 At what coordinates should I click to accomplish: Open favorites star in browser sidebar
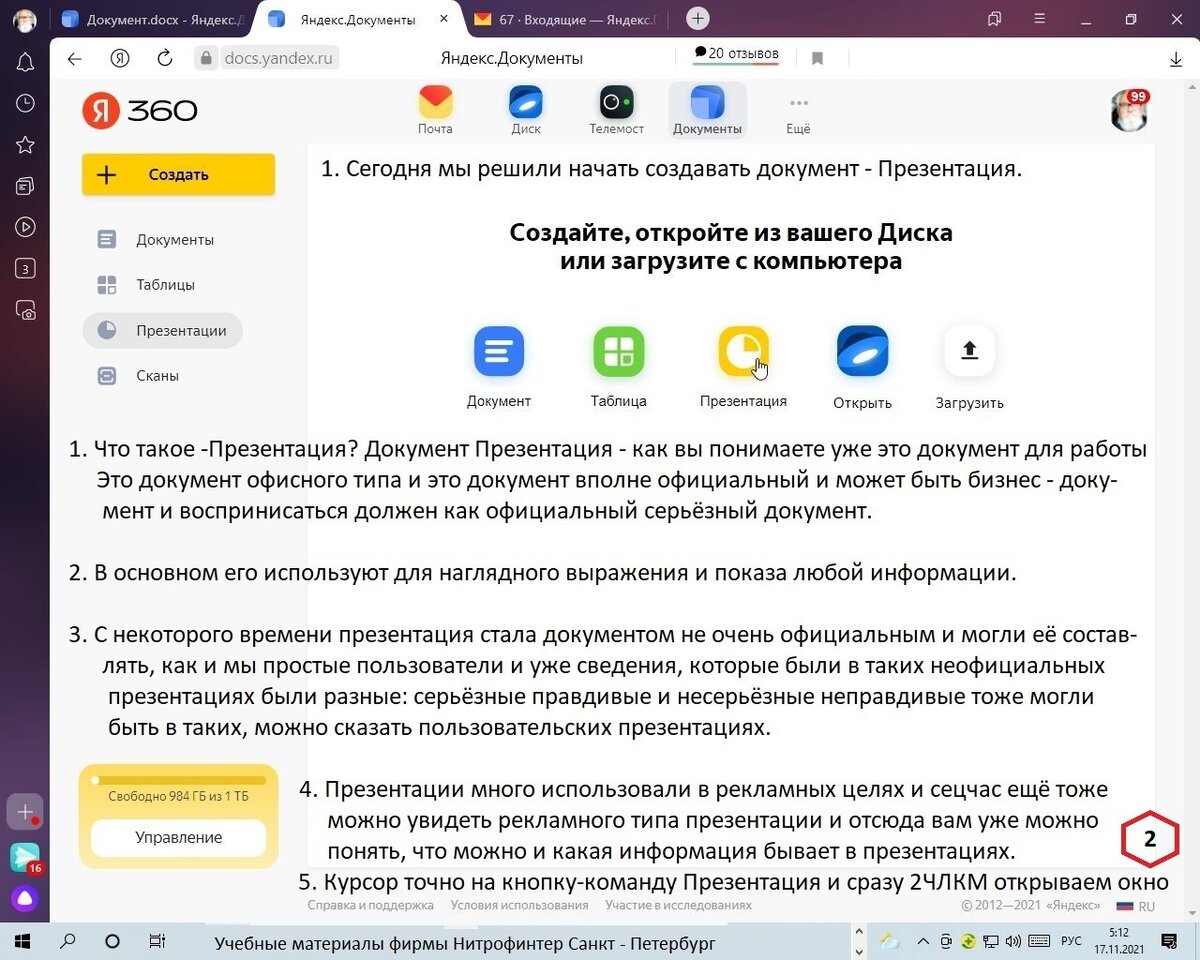(25, 145)
